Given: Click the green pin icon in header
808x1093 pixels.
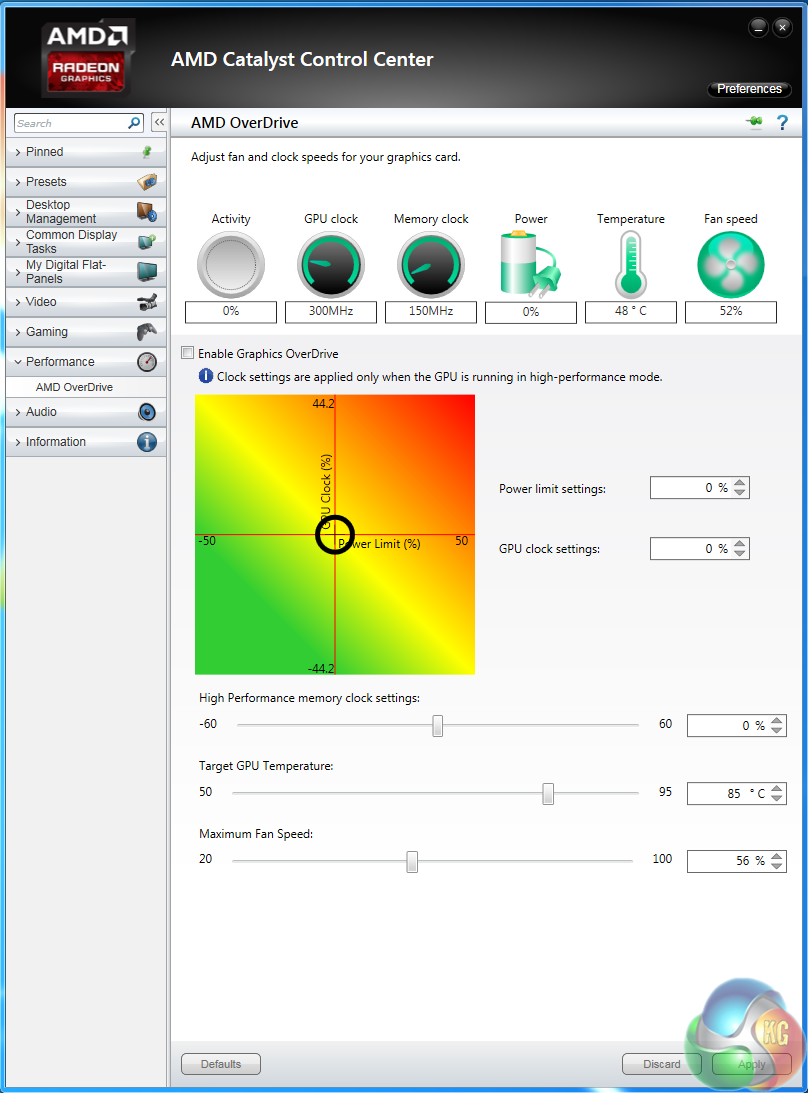Looking at the screenshot, I should tap(754, 123).
